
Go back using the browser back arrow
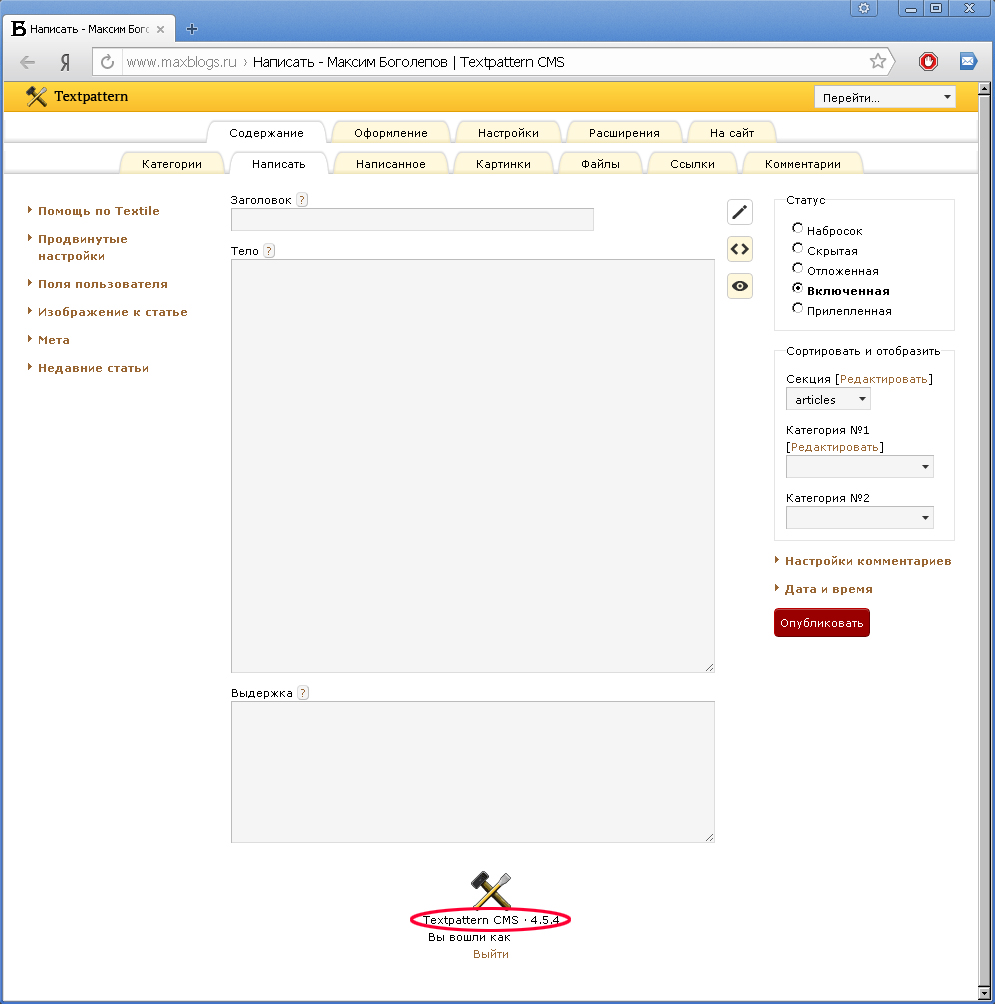click(x=28, y=62)
